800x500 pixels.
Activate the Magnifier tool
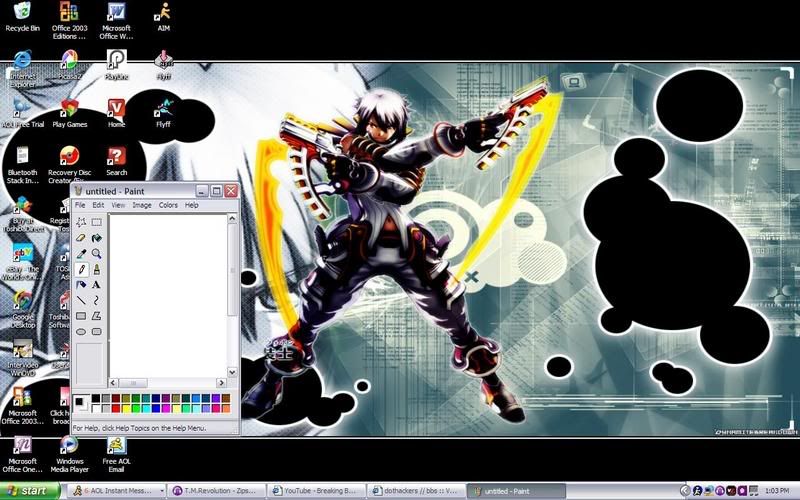[96, 254]
